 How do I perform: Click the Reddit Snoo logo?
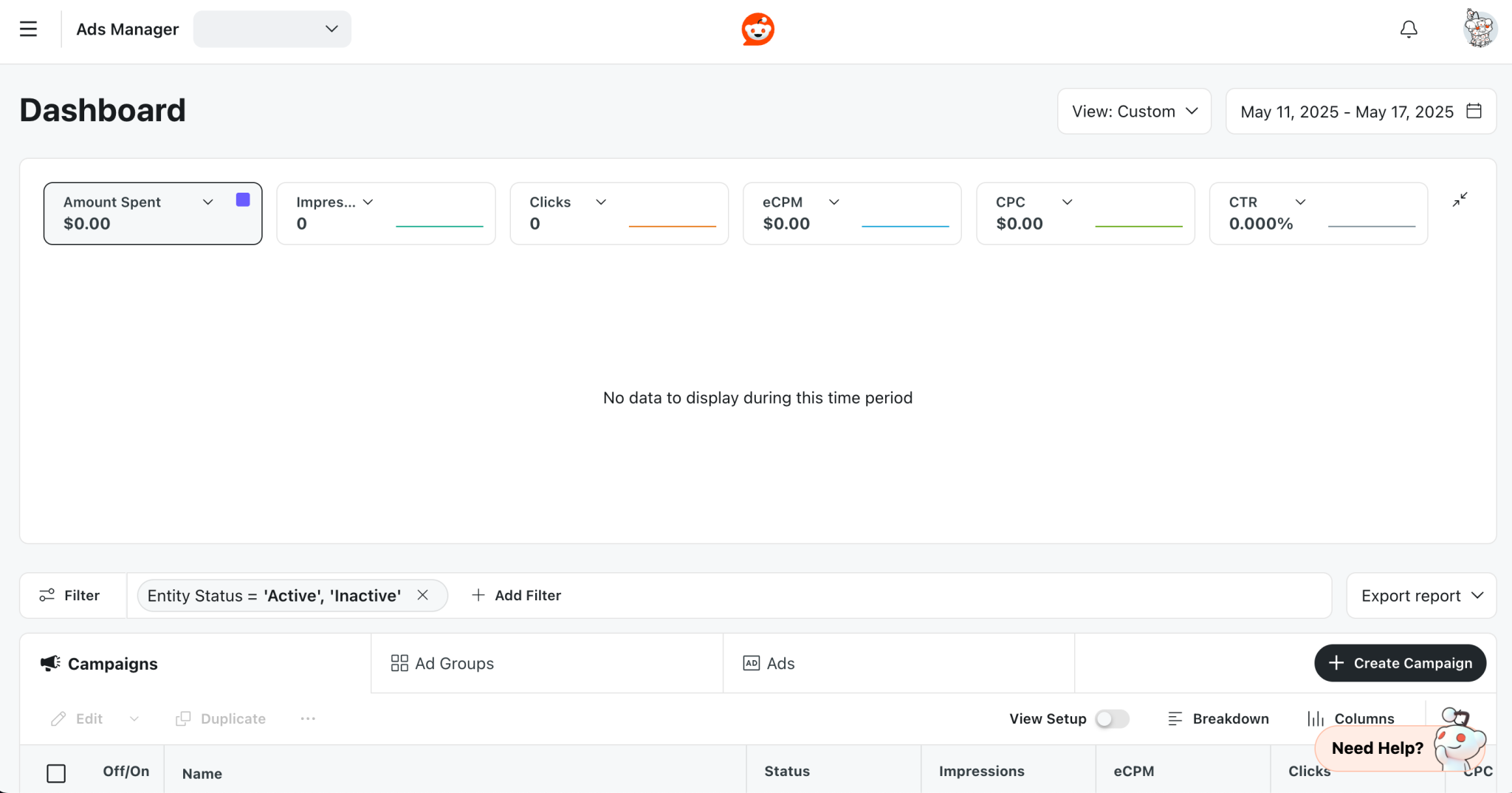pyautogui.click(x=757, y=29)
